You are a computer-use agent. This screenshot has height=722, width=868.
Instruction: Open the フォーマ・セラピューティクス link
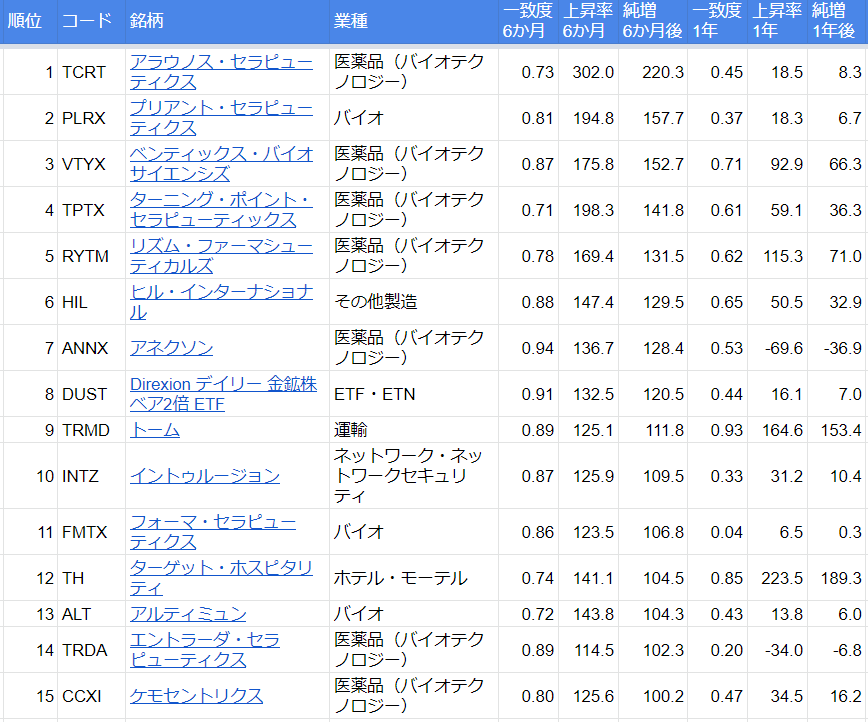[x=213, y=532]
